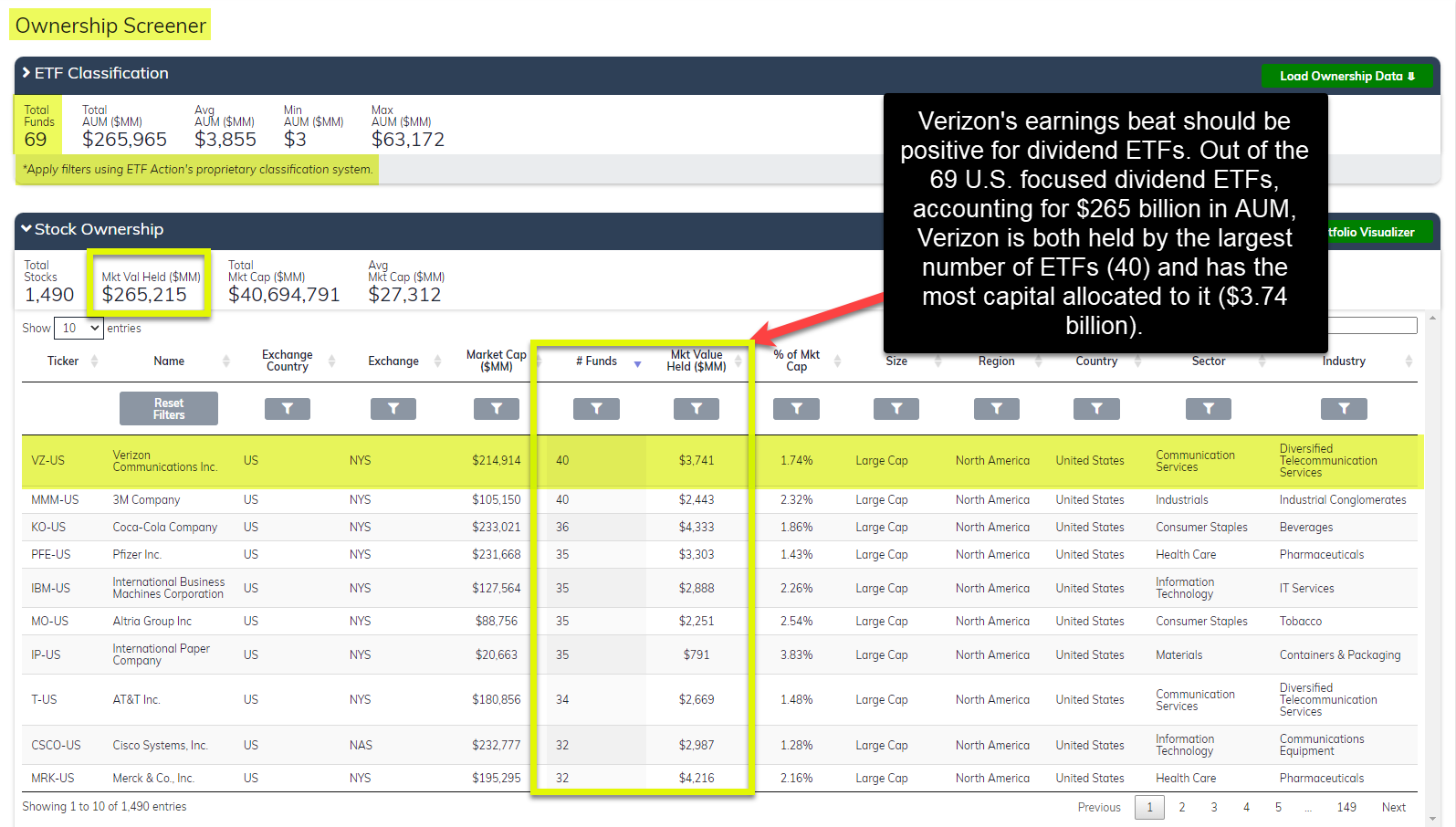This screenshot has height=827, width=1456.
Task: Jump to page 4 of entries
Action: pos(1246,808)
